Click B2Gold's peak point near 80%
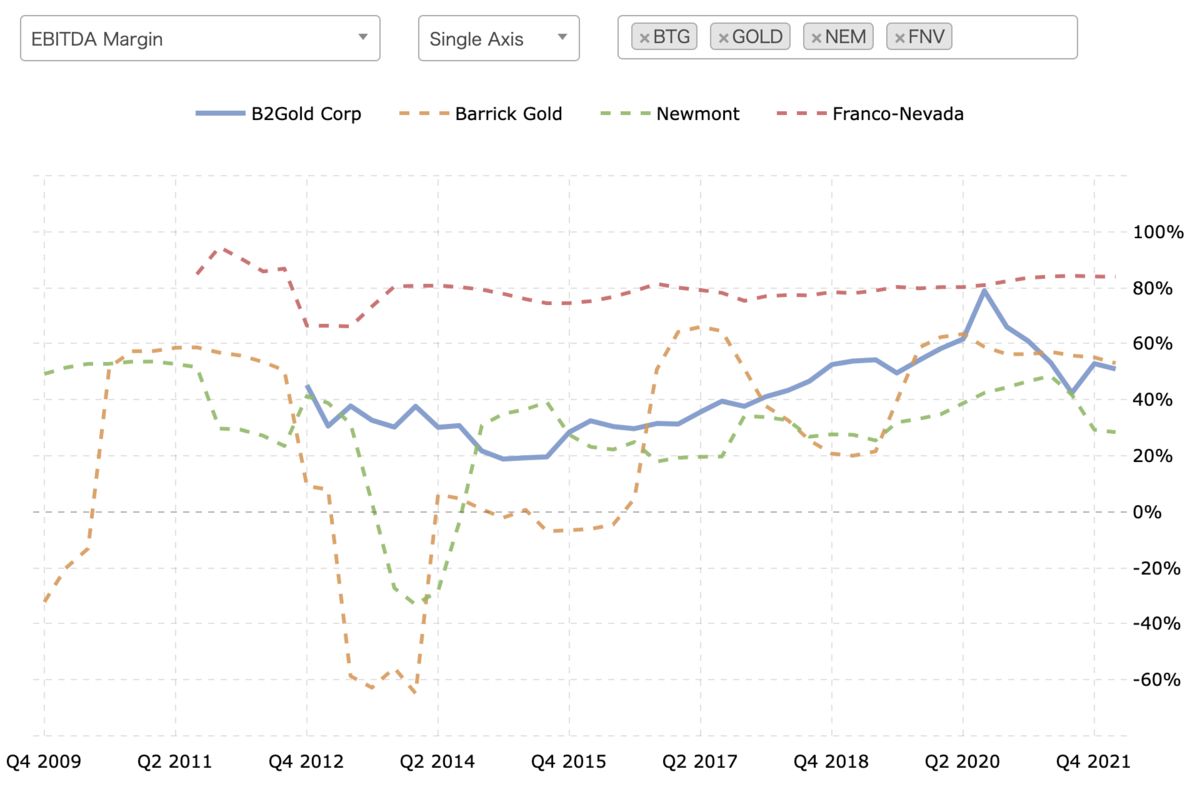The image size is (1200, 809). point(985,291)
